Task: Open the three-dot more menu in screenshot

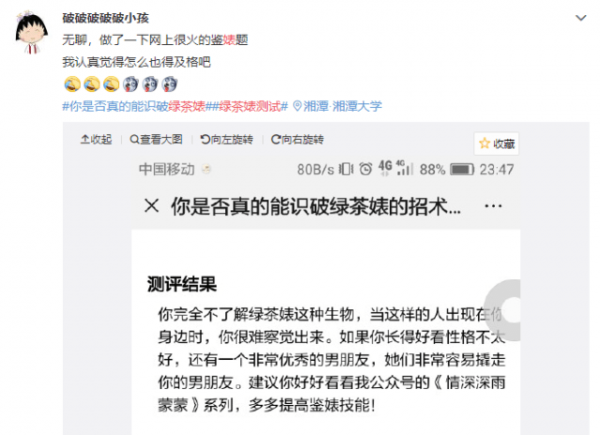Action: pyautogui.click(x=493, y=206)
